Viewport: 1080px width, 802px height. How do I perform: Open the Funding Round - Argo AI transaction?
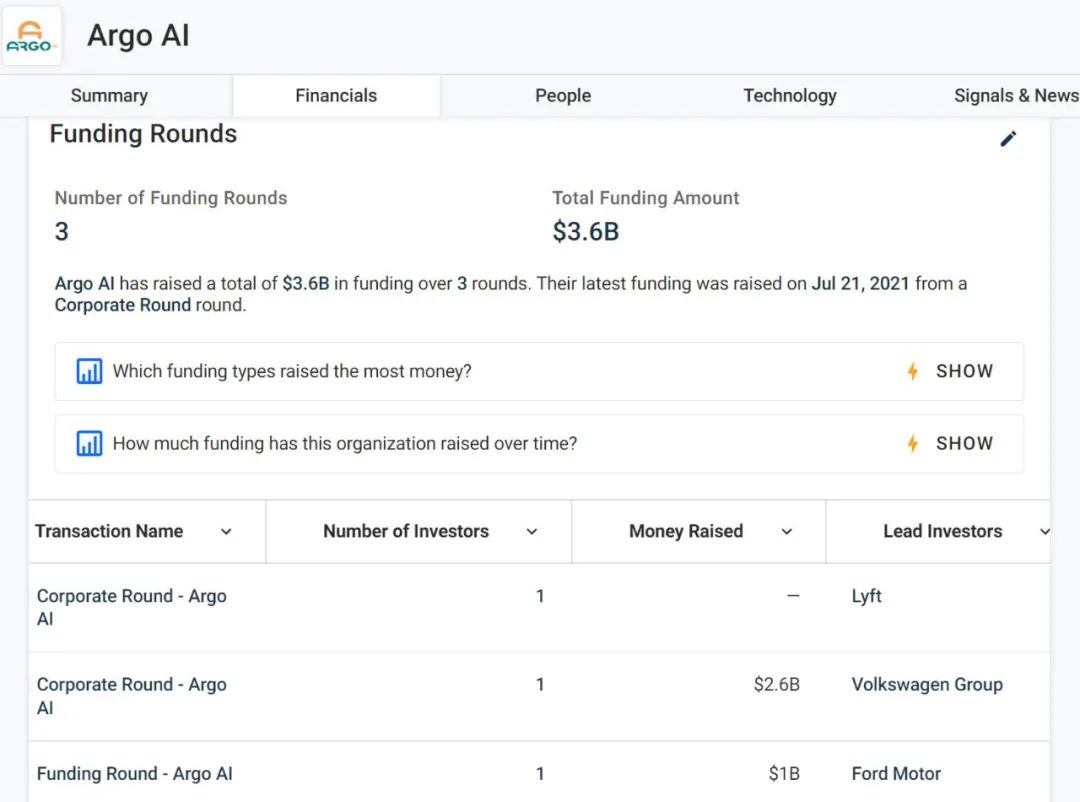click(x=135, y=774)
